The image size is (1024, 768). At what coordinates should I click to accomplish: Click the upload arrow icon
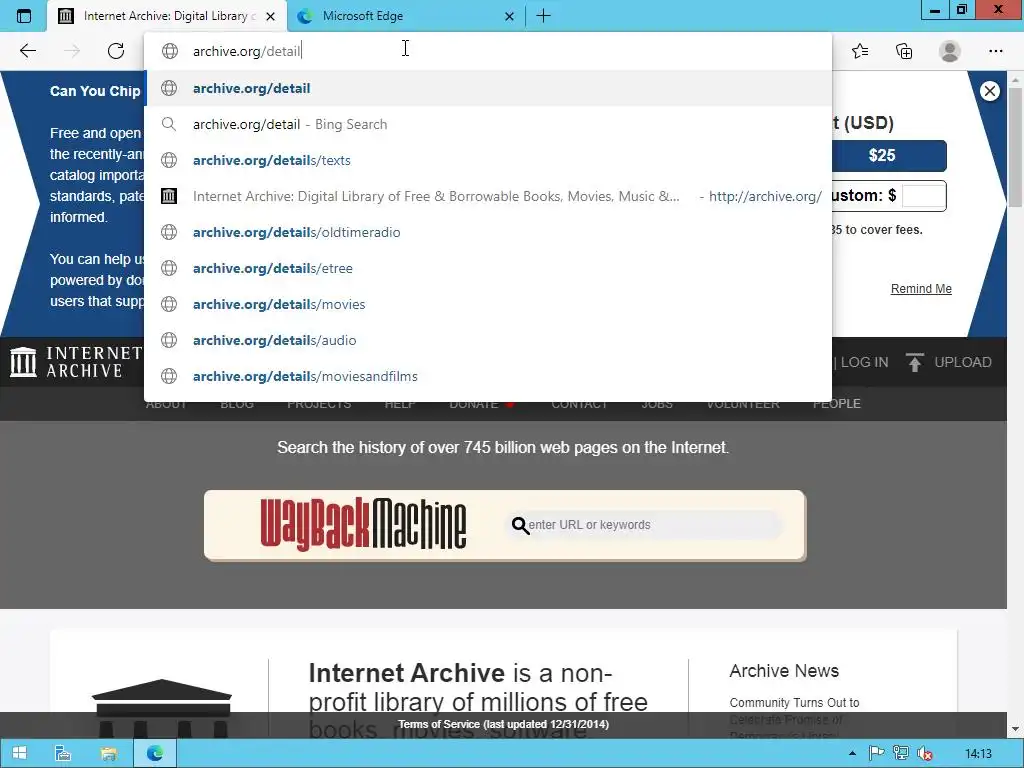pyautogui.click(x=914, y=362)
